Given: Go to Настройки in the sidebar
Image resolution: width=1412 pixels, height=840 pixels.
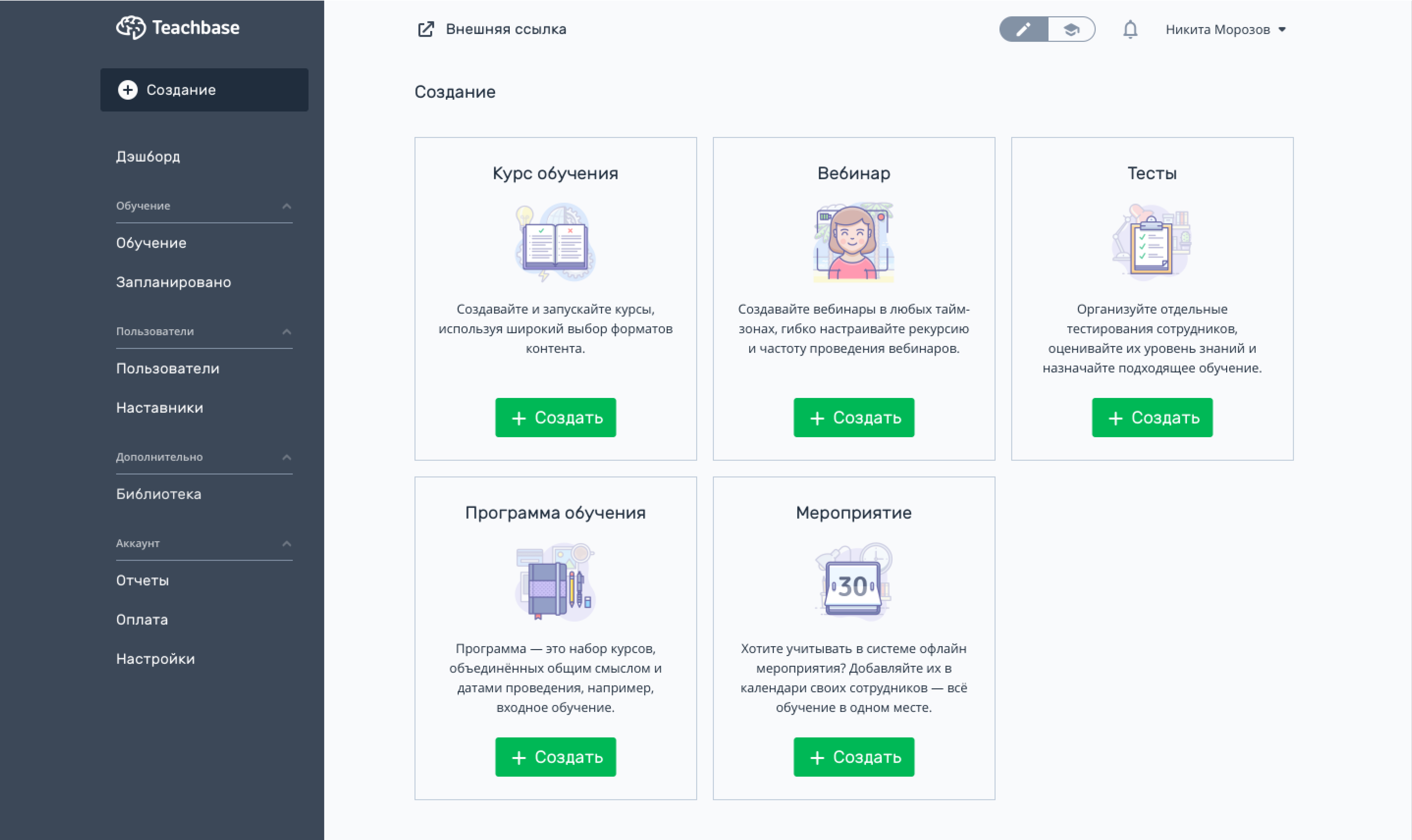Looking at the screenshot, I should point(155,658).
